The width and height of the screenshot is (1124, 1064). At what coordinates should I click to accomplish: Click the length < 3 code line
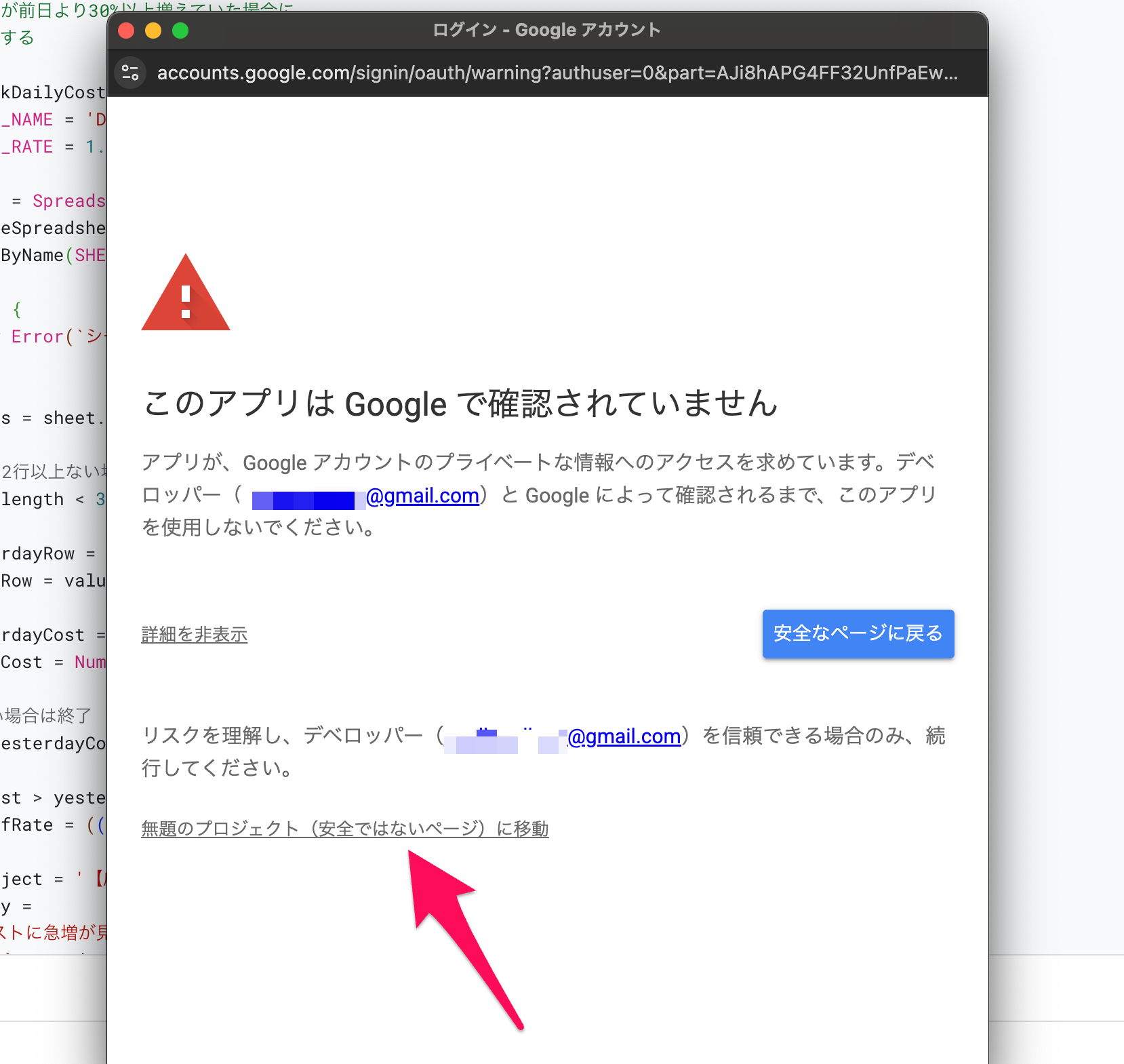[x=53, y=500]
